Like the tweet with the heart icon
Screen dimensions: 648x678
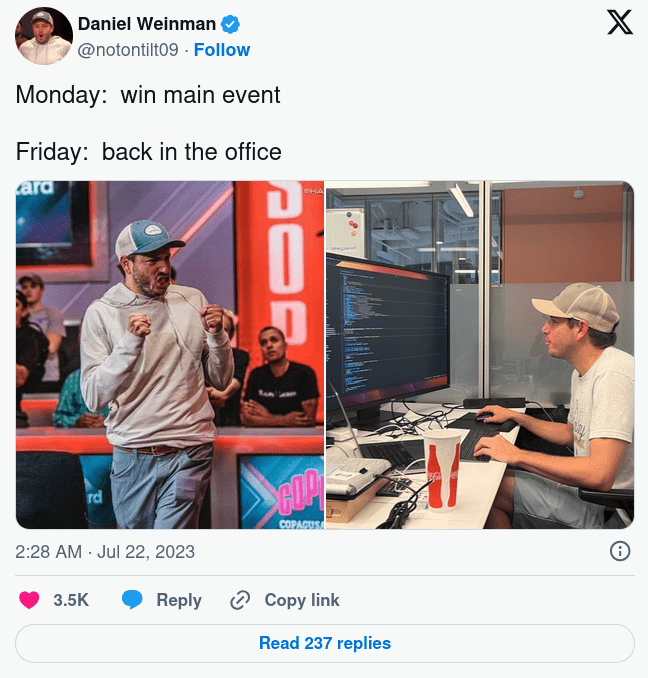coord(29,600)
